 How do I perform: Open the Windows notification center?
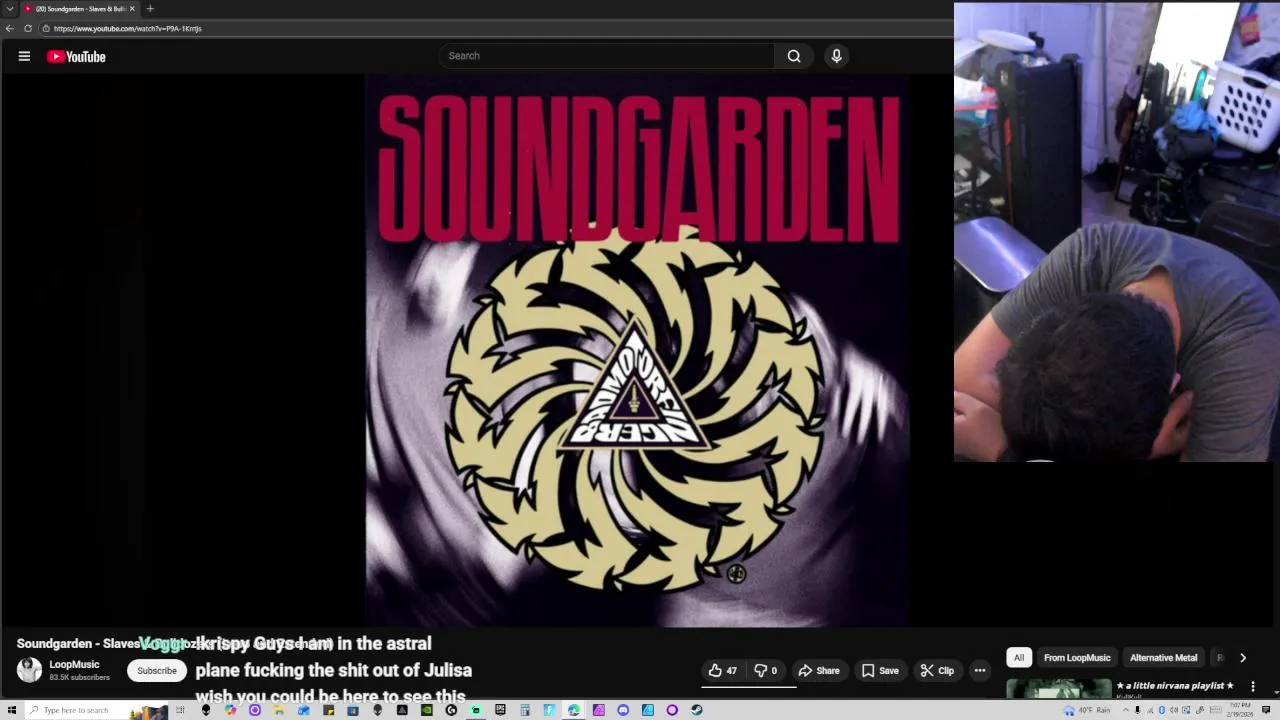1266,710
